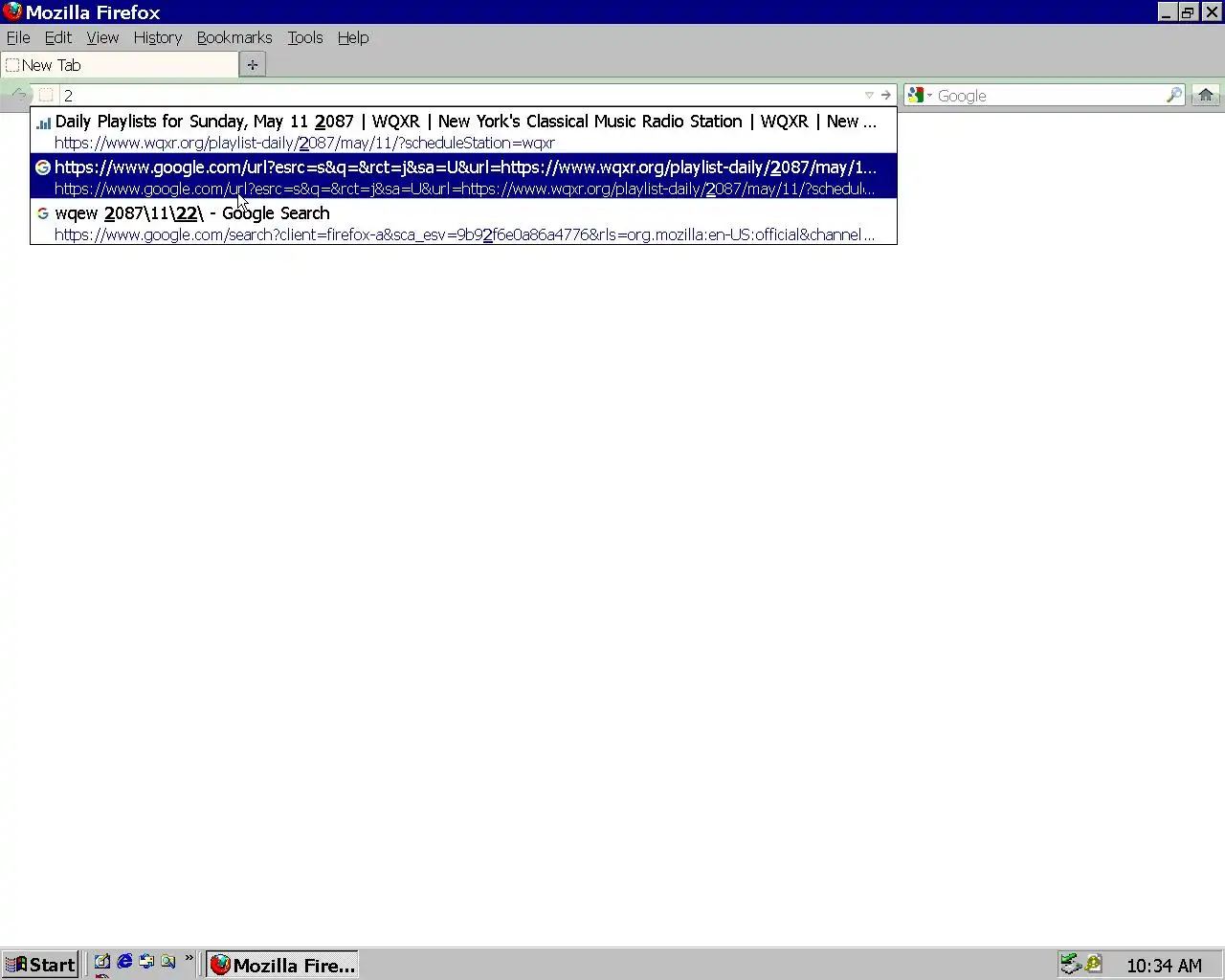Open a new tab with plus button
The height and width of the screenshot is (980, 1225).
click(x=252, y=65)
